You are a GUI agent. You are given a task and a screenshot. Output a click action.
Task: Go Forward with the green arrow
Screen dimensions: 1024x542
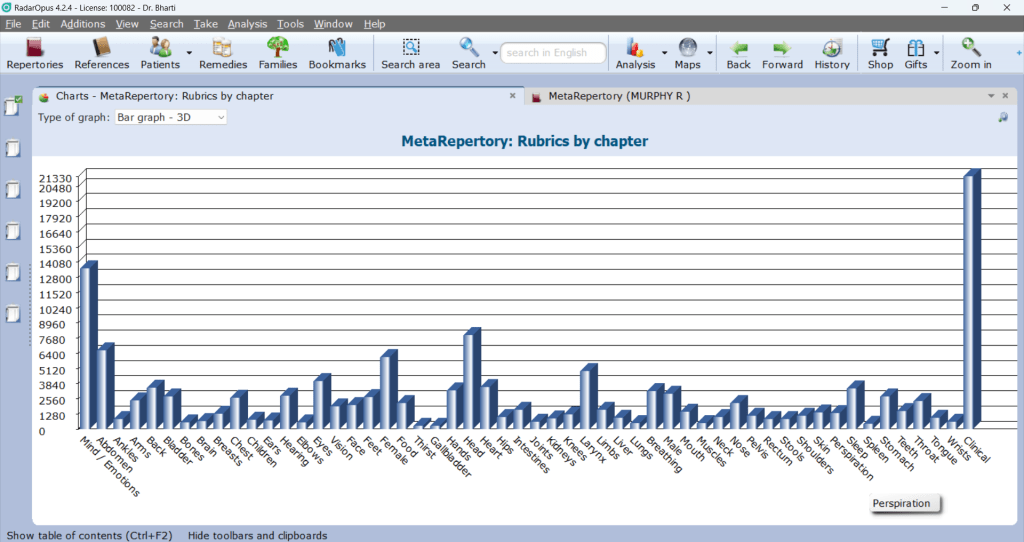782,54
